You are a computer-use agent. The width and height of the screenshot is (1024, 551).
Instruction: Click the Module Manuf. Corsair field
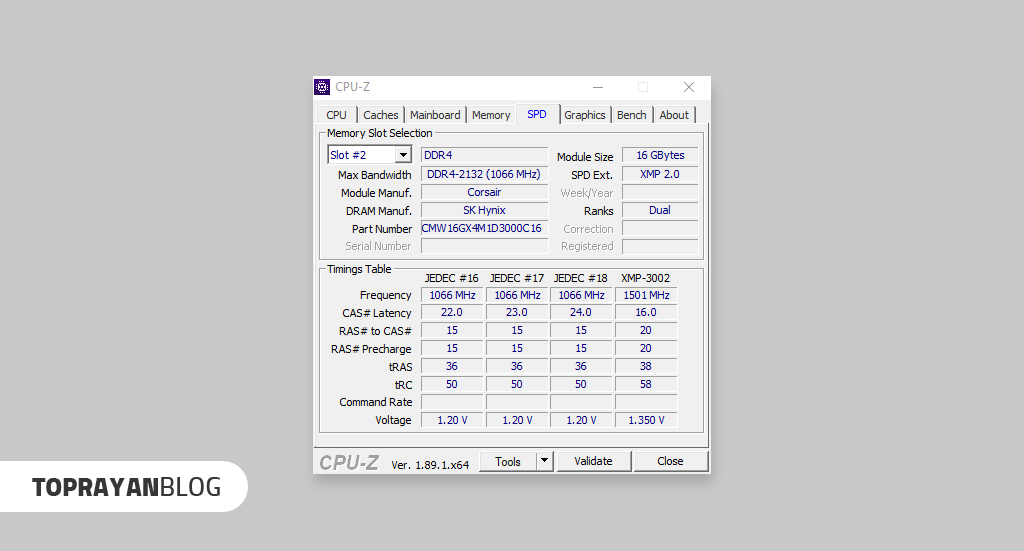click(484, 192)
